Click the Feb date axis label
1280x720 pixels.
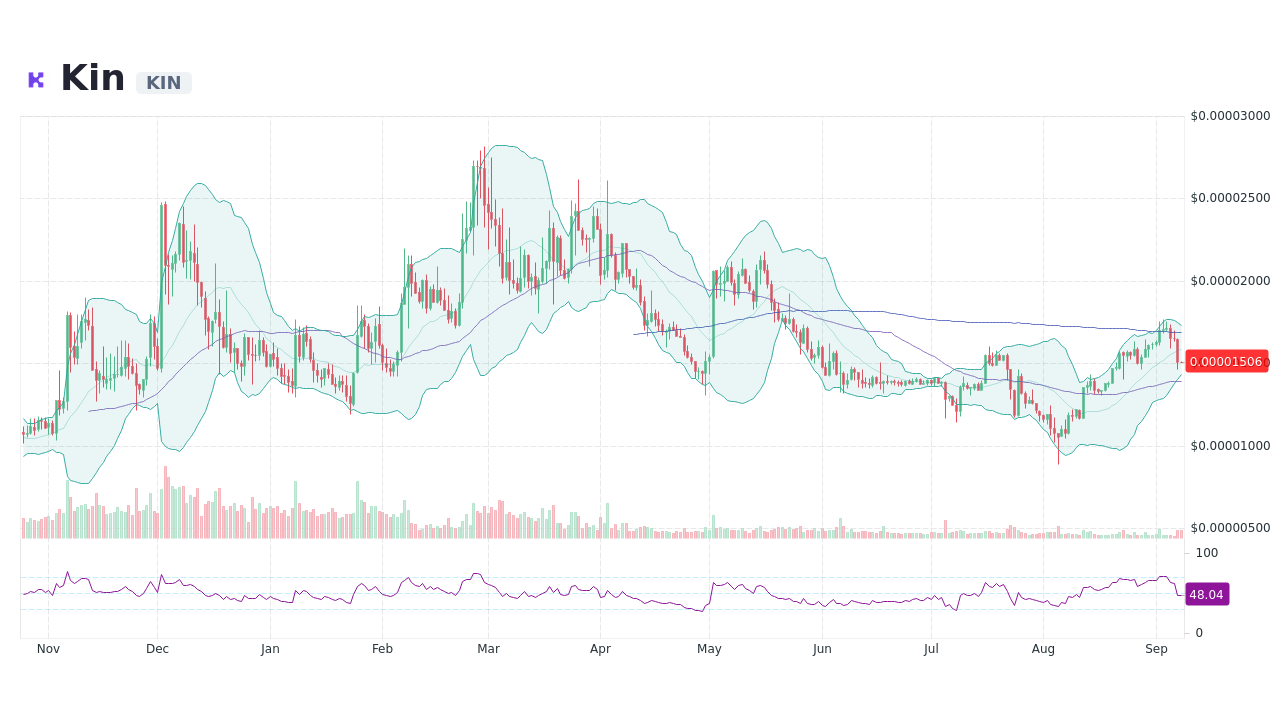click(x=382, y=648)
